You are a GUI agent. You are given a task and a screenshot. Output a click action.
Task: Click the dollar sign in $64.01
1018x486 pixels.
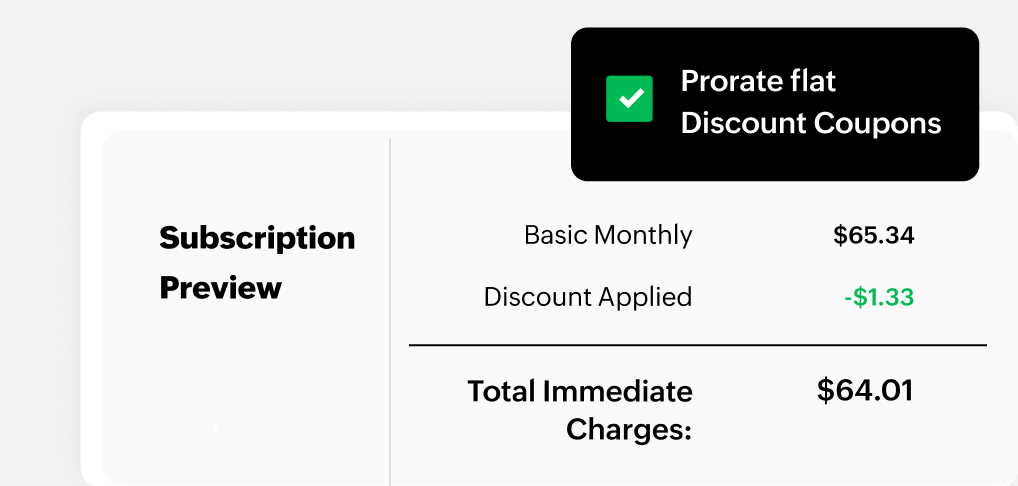point(826,390)
